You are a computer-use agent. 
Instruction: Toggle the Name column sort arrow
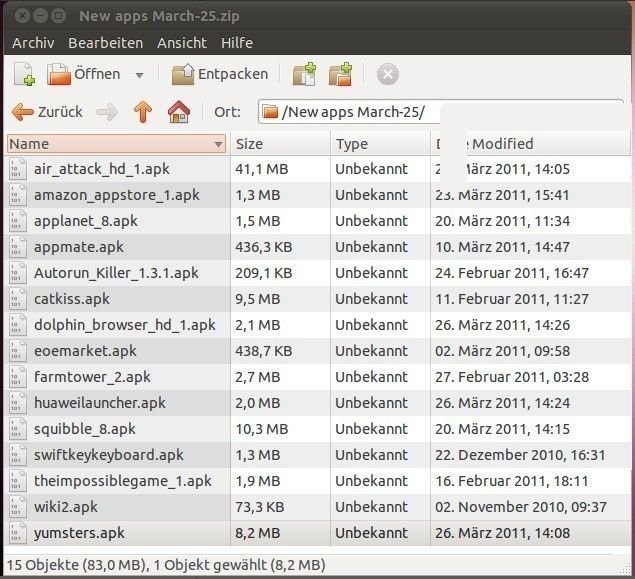tap(218, 145)
